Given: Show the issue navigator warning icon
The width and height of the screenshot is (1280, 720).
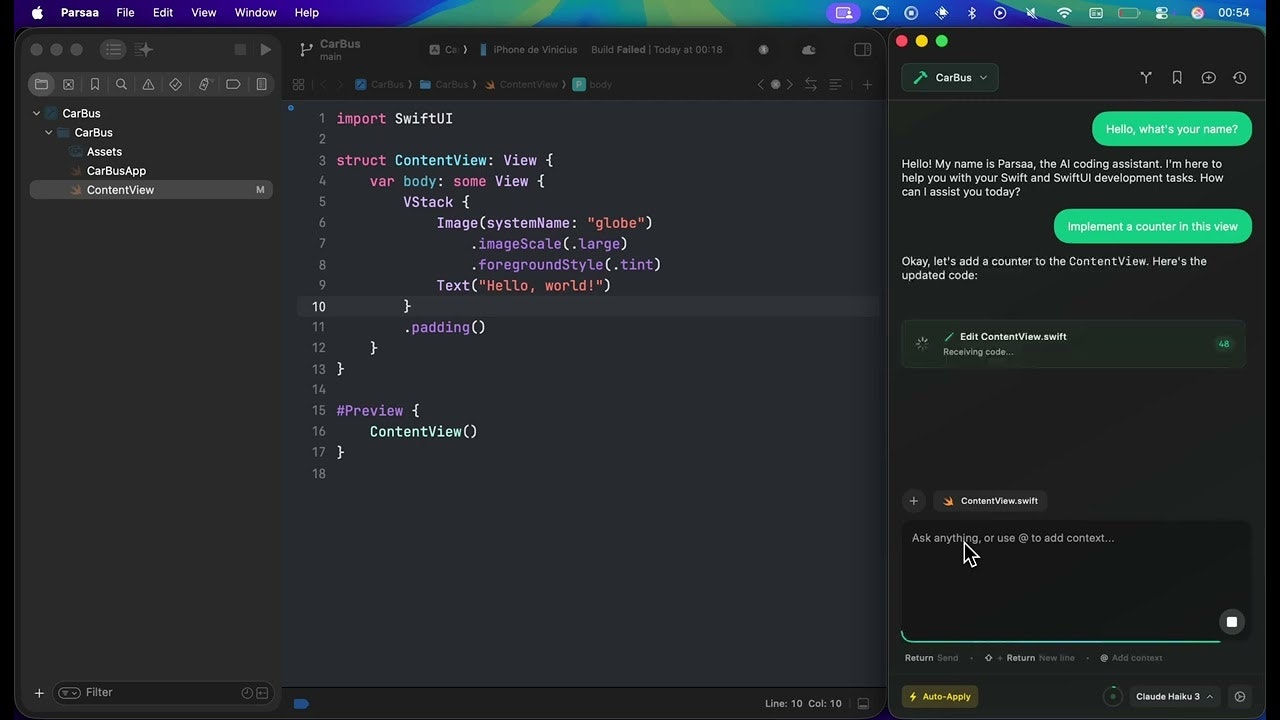Looking at the screenshot, I should [x=148, y=84].
